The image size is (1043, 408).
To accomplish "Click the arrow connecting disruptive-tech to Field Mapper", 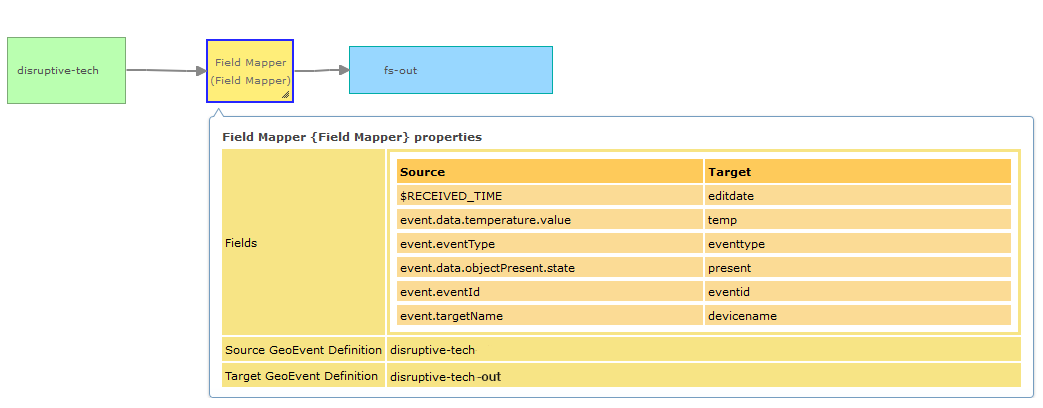I will coord(166,70).
